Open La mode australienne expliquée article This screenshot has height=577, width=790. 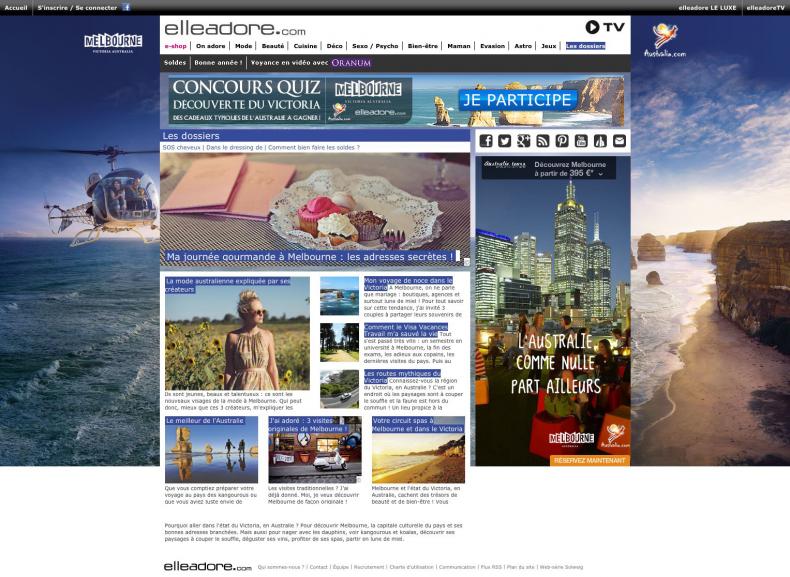tap(228, 285)
